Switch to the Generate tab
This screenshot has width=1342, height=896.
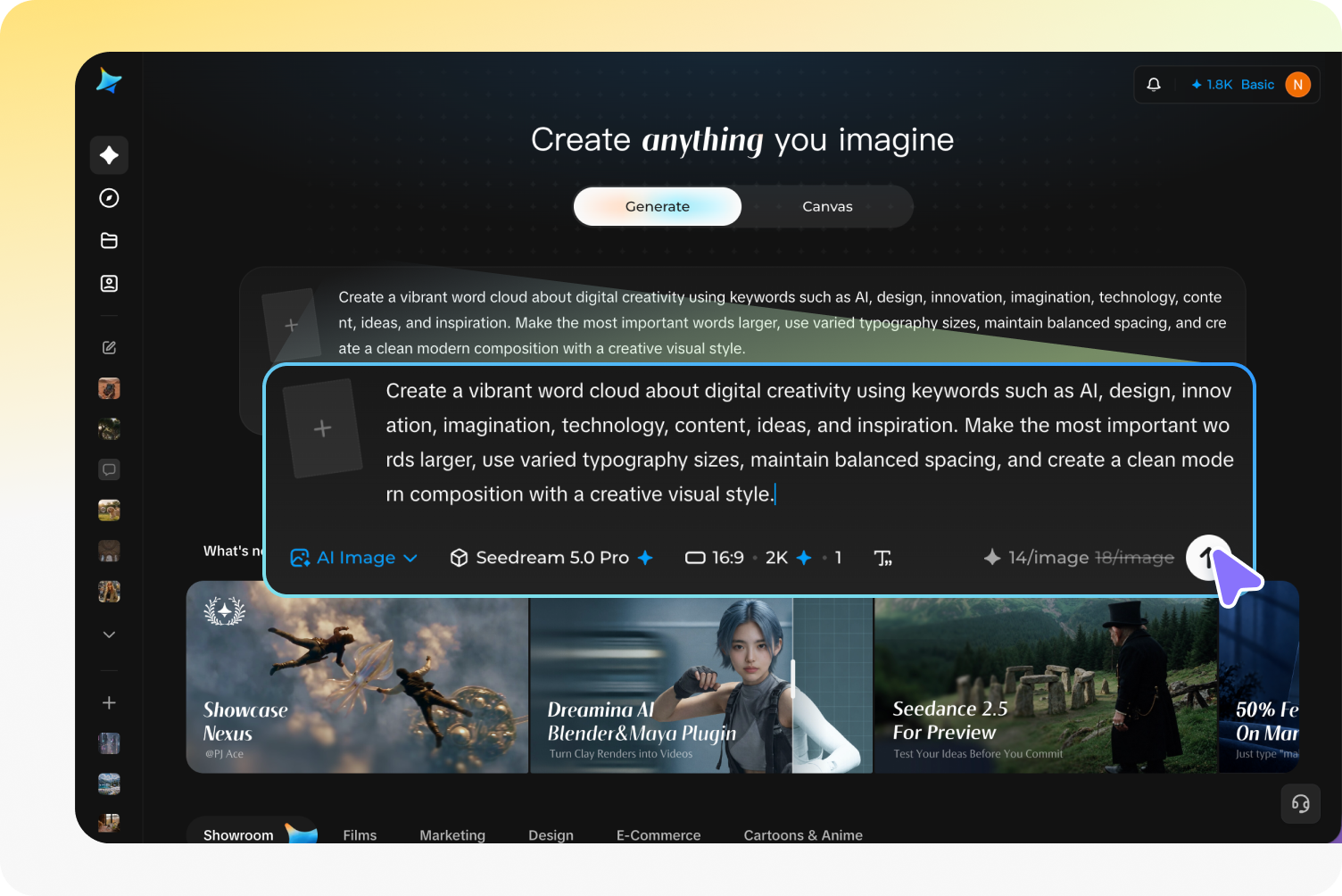[x=658, y=206]
